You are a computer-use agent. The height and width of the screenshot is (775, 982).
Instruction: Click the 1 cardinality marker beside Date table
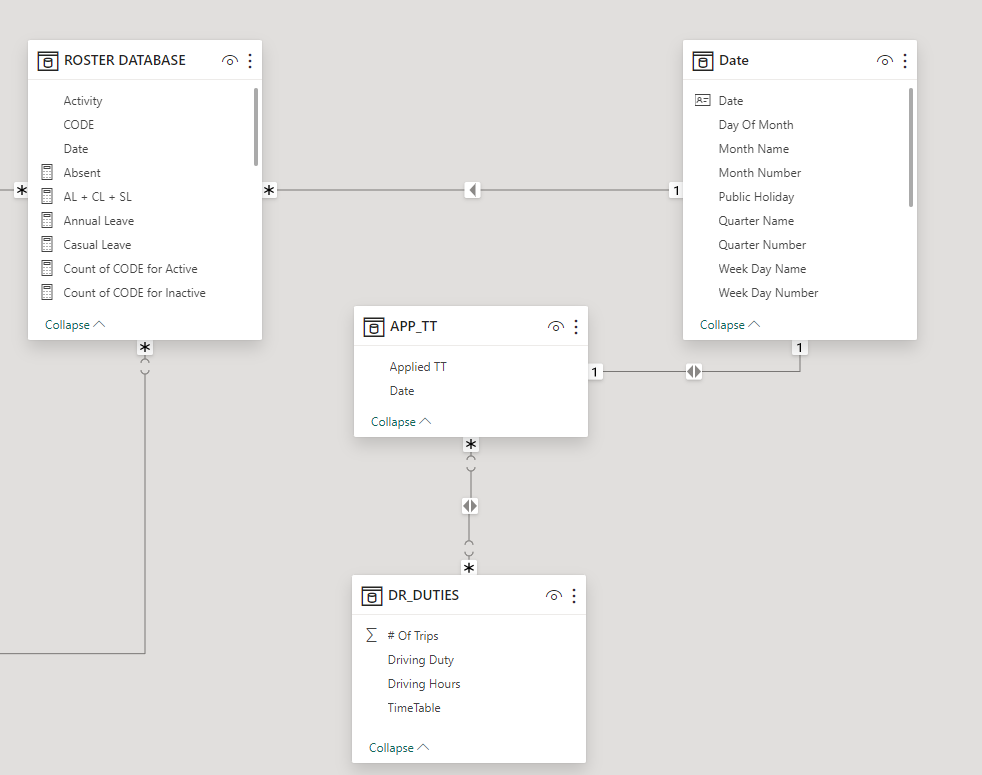(676, 190)
